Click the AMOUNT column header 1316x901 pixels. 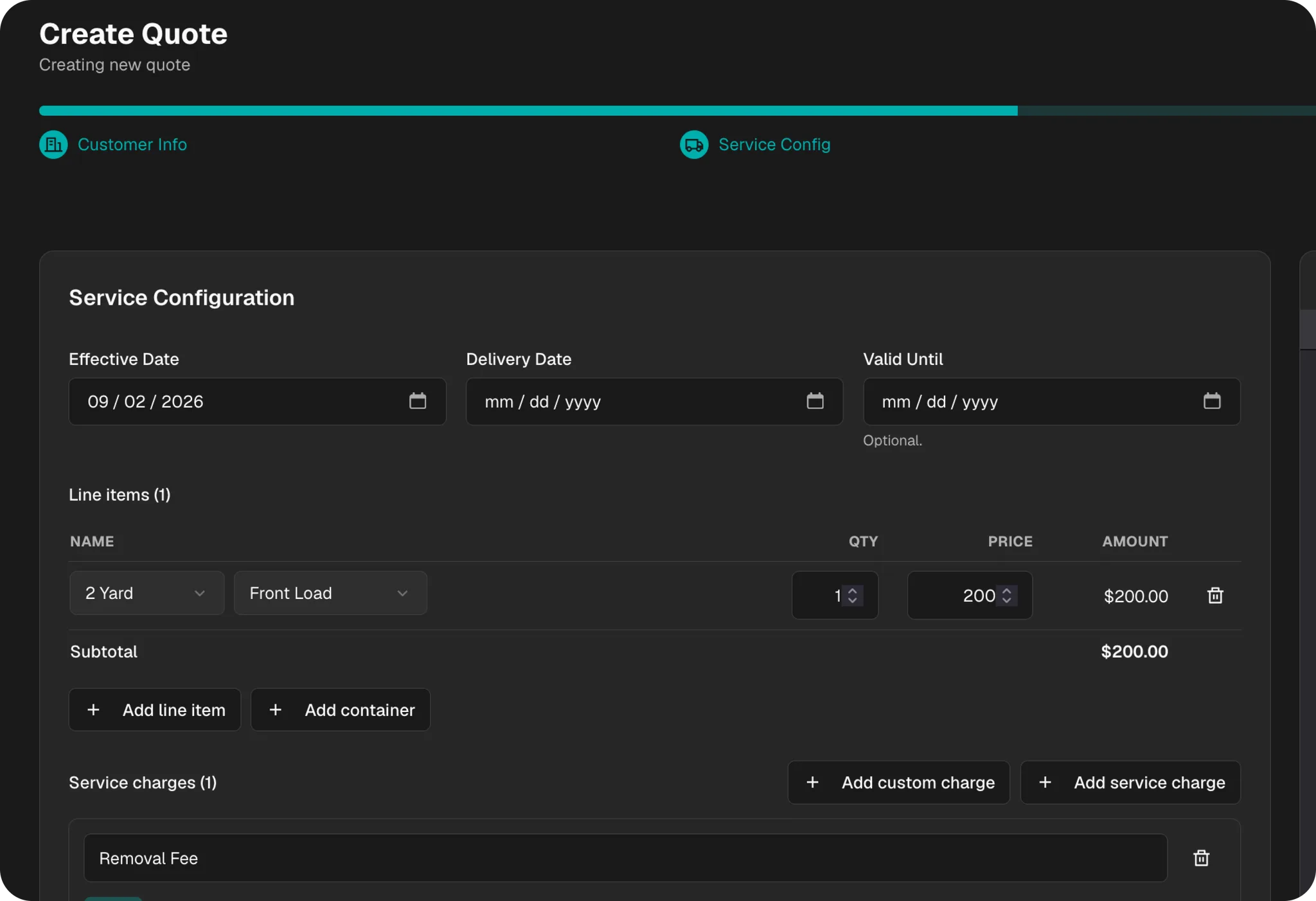coord(1135,541)
